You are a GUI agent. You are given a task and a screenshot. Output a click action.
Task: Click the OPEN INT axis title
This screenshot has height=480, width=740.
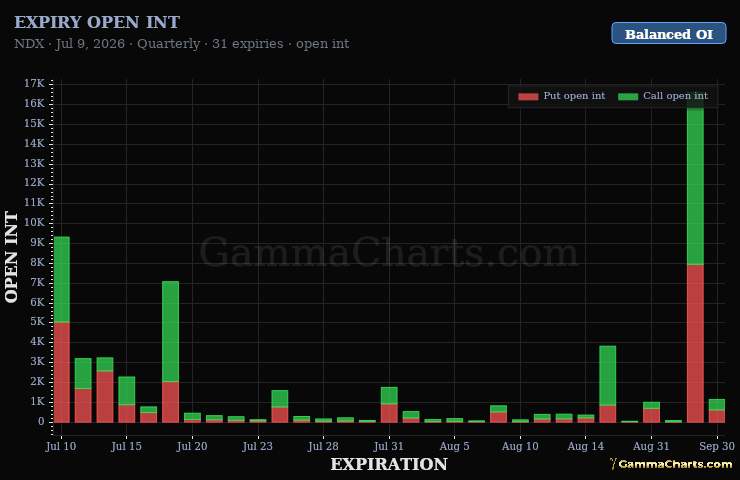pyautogui.click(x=11, y=257)
